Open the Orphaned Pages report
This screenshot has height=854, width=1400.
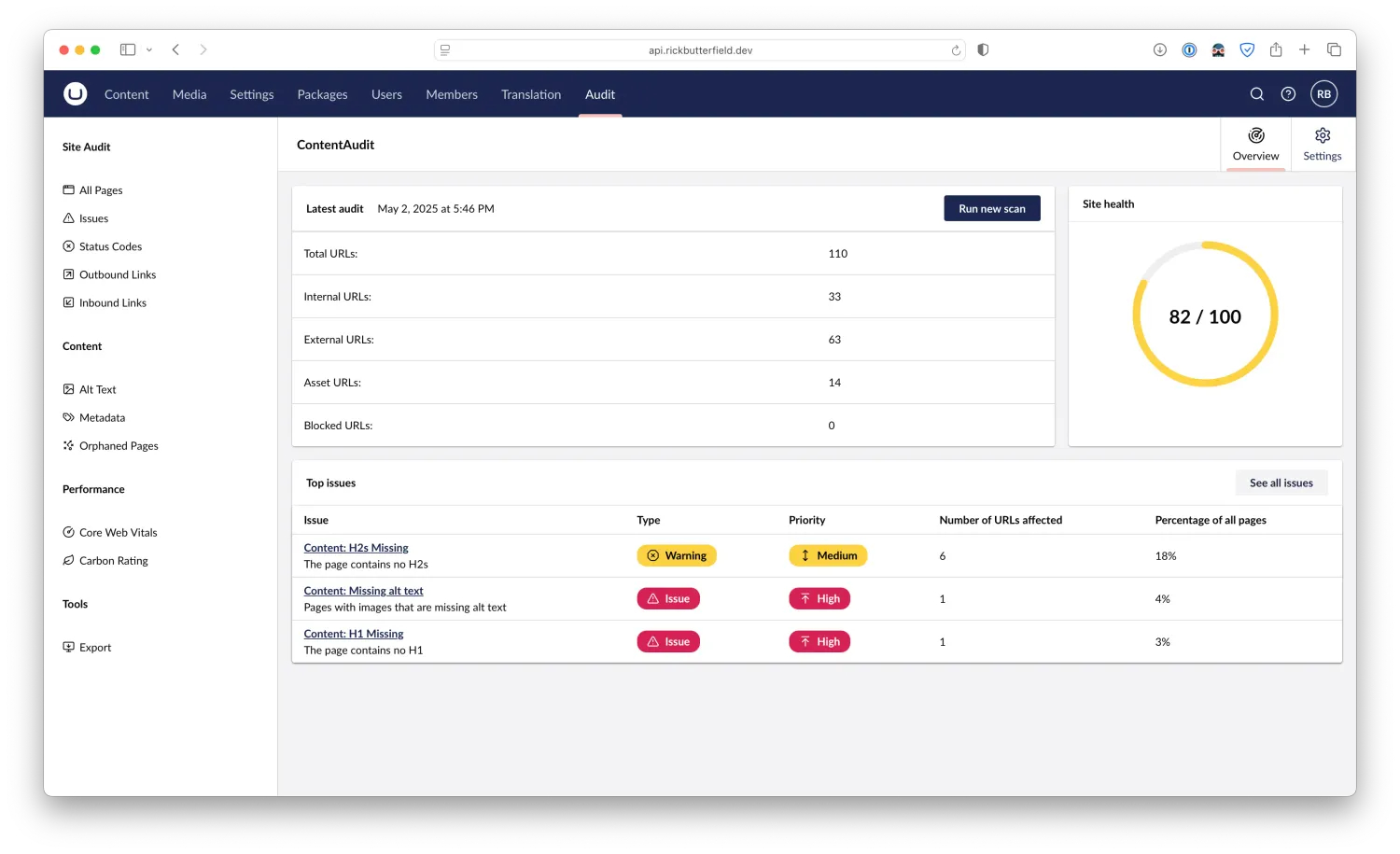[119, 445]
